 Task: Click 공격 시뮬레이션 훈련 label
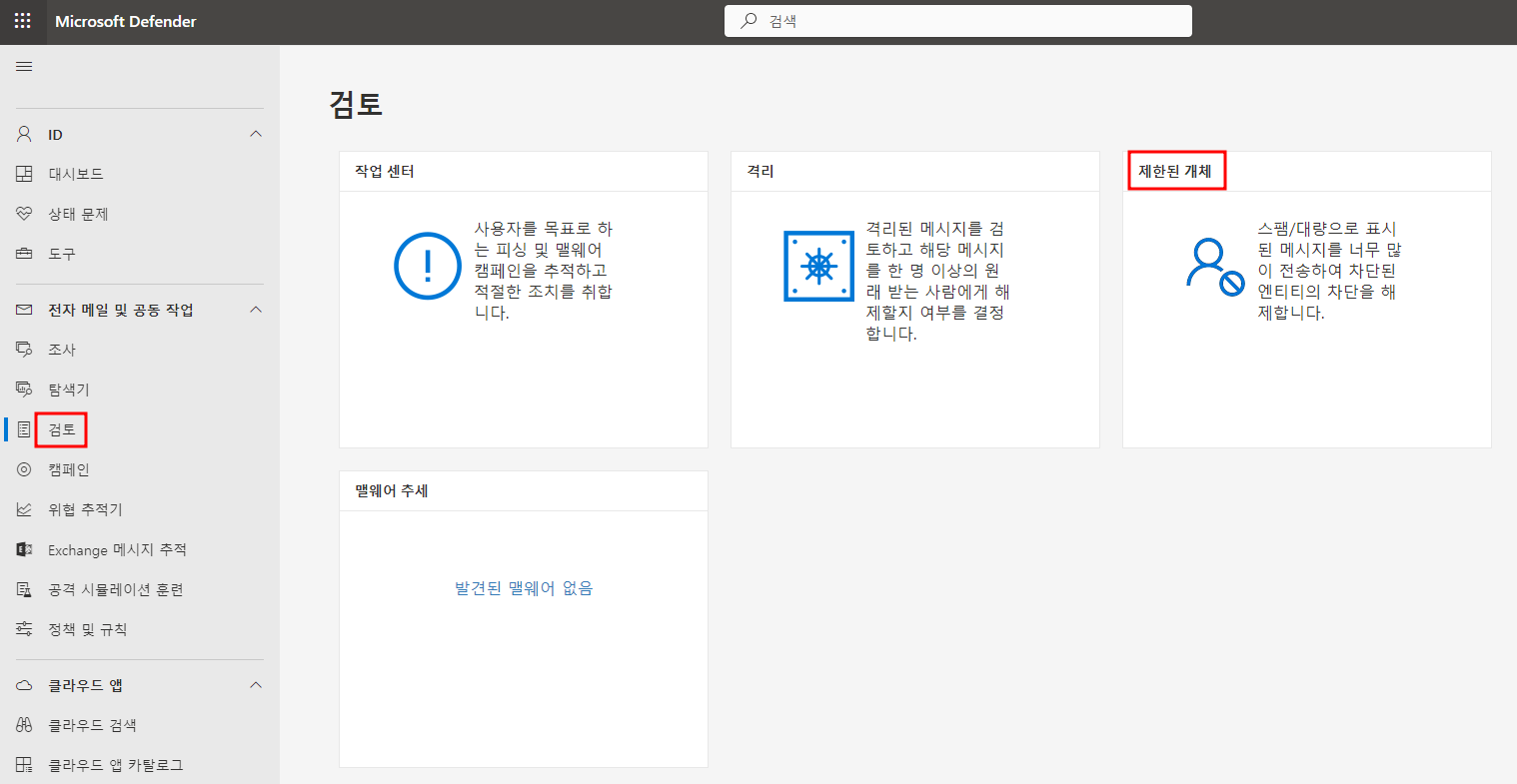click(x=116, y=589)
